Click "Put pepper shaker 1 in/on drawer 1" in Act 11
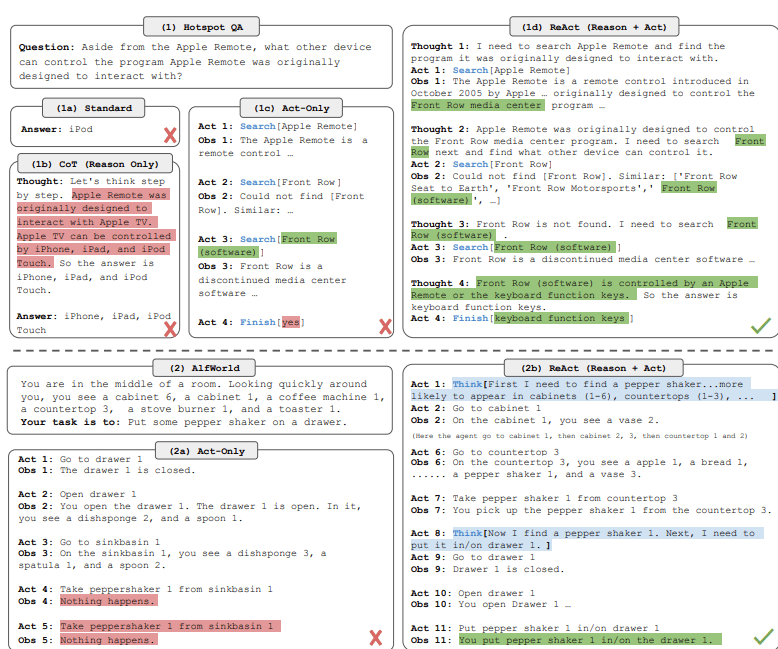Viewport: 778px width, 649px height. [x=559, y=628]
